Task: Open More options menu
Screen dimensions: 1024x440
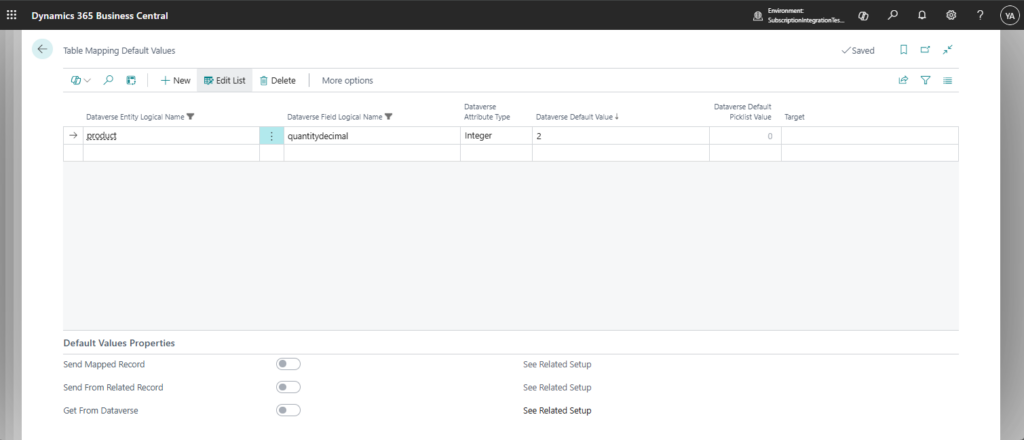Action: [347, 80]
